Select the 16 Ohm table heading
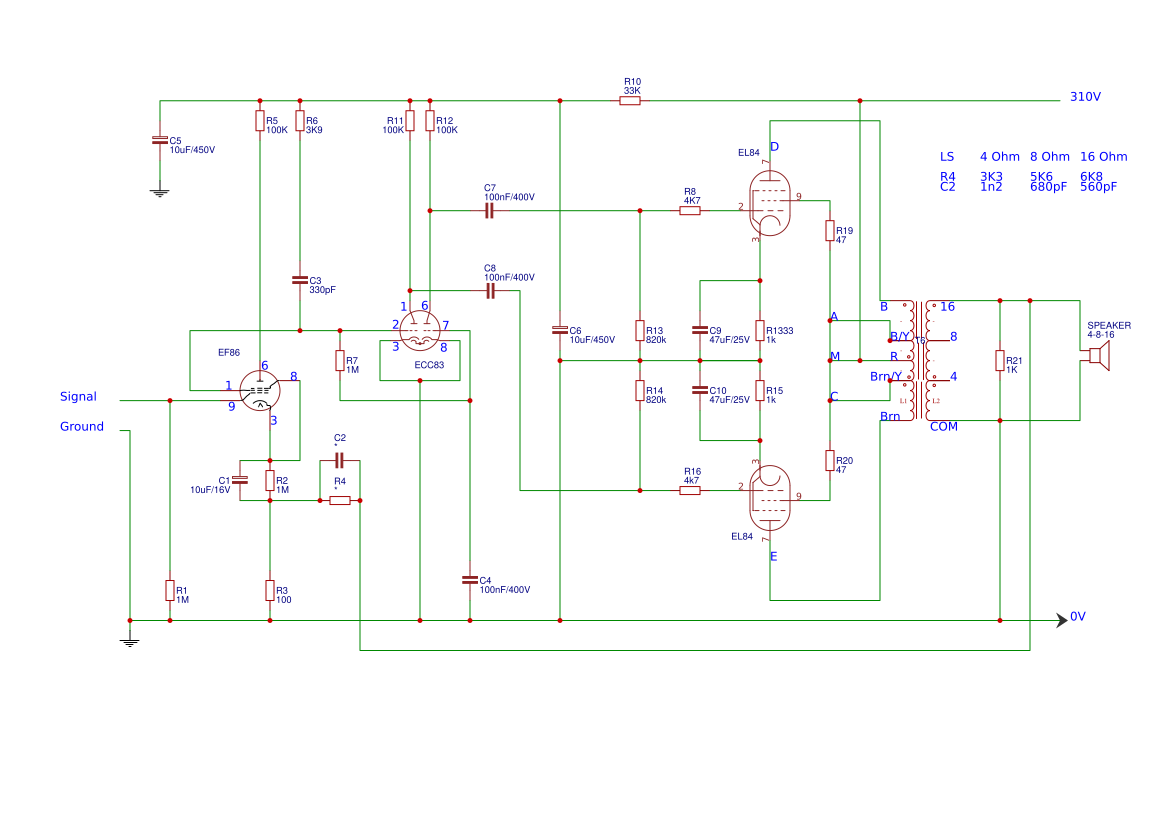 point(1103,157)
